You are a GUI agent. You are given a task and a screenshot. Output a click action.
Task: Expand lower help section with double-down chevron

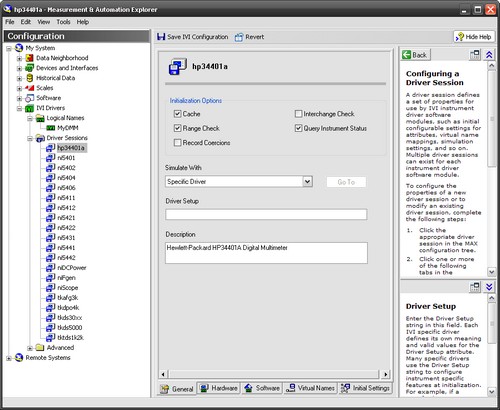(489, 287)
